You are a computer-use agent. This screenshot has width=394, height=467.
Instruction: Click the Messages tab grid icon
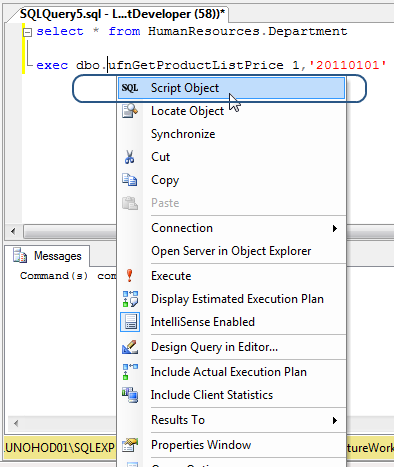(20, 255)
